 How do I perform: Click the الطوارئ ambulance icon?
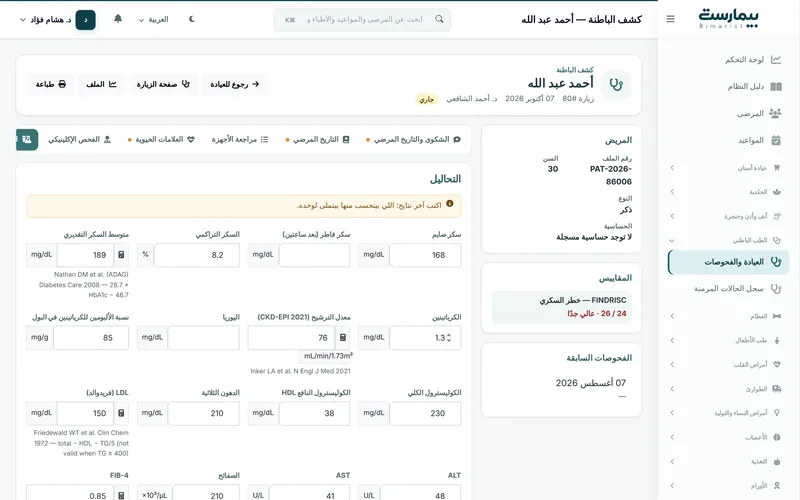[777, 389]
